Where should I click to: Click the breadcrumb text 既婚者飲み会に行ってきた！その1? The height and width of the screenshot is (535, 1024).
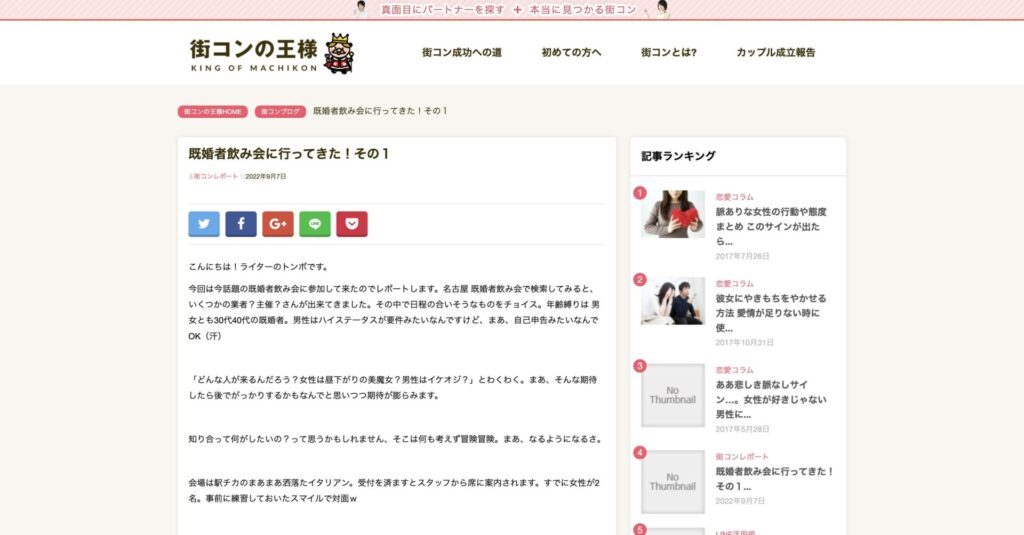(x=380, y=111)
